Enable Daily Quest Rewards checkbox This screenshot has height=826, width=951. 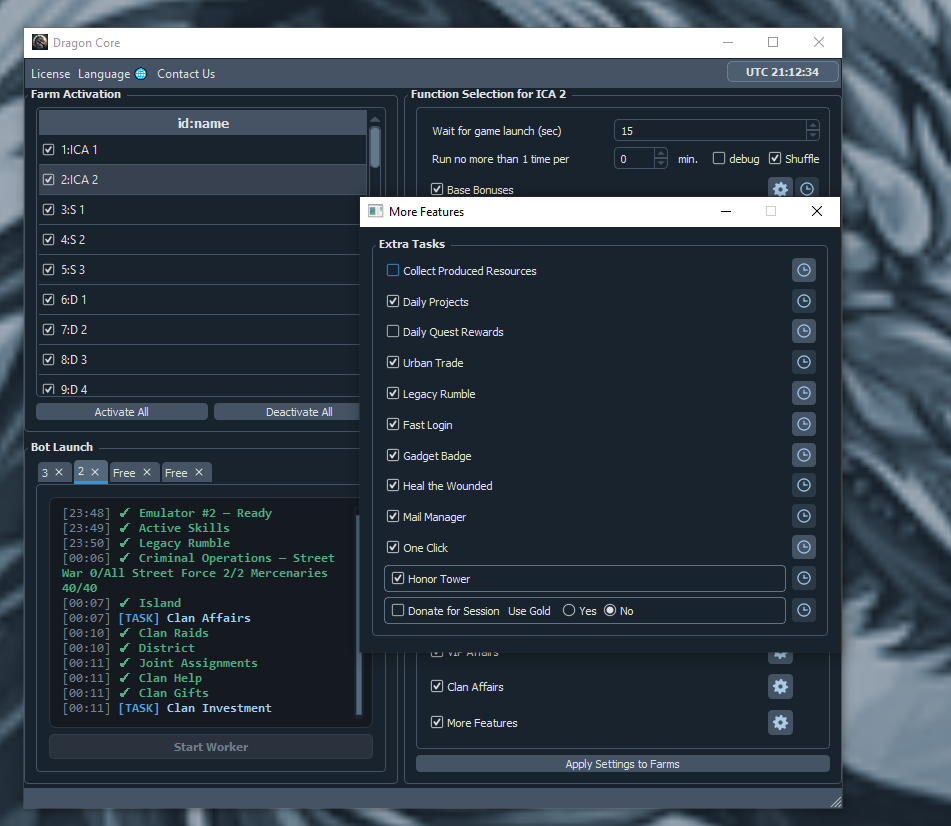tap(393, 332)
